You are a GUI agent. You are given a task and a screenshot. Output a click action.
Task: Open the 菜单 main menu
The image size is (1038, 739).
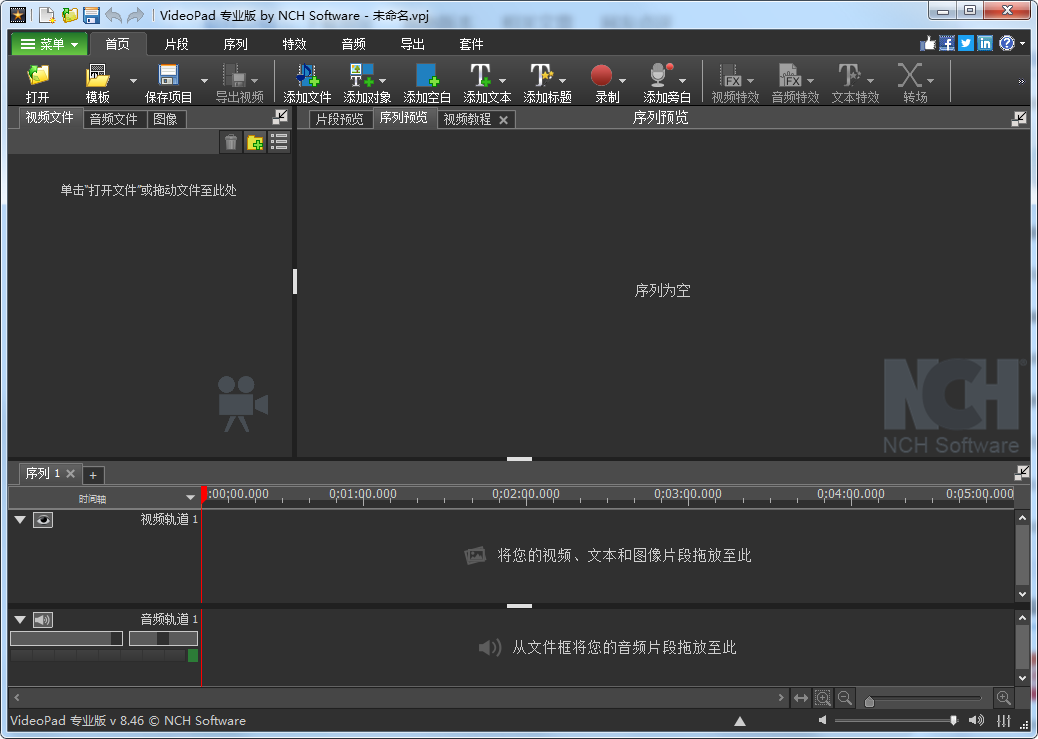48,43
